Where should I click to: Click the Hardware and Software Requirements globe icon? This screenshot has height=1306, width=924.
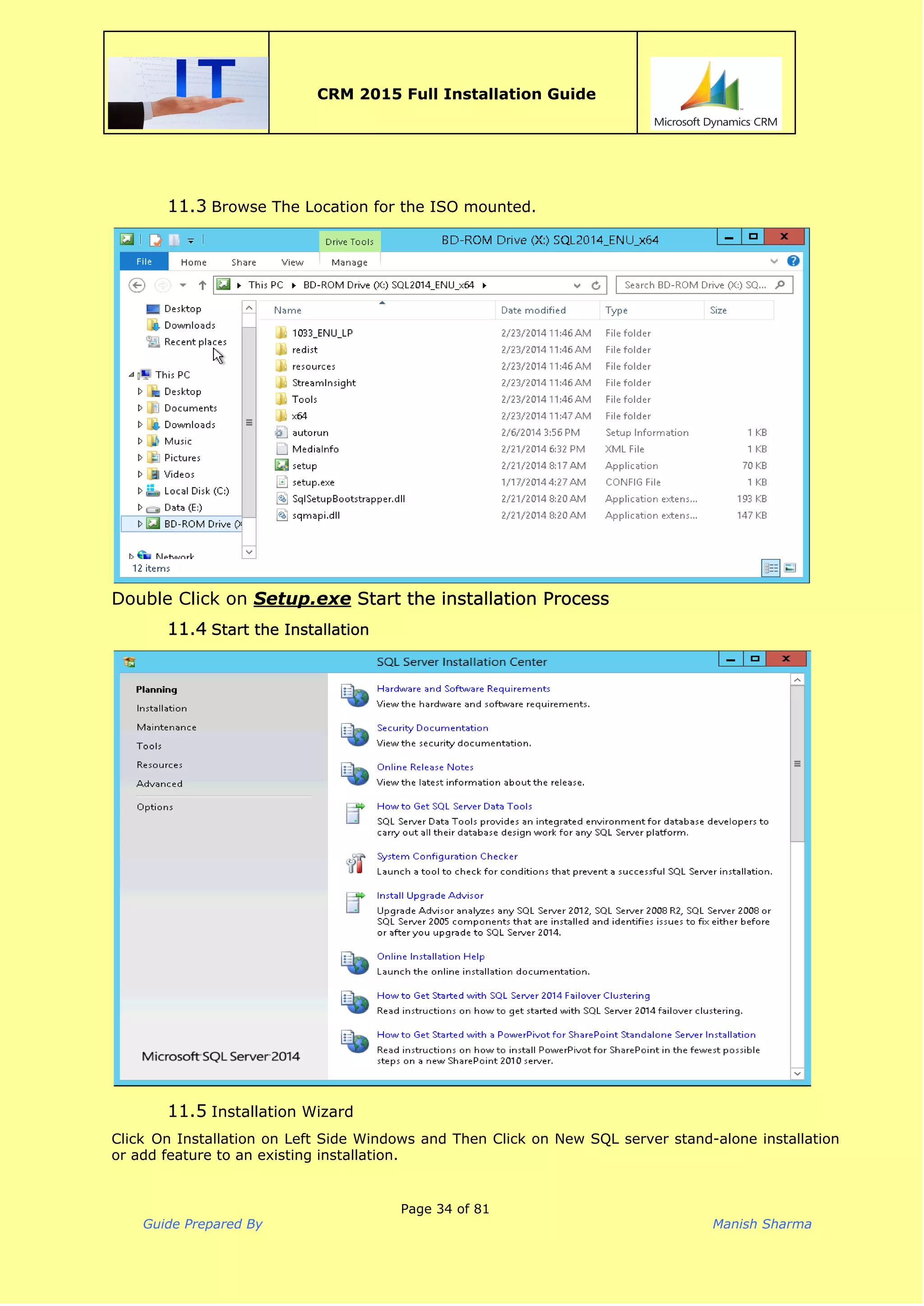tap(355, 696)
